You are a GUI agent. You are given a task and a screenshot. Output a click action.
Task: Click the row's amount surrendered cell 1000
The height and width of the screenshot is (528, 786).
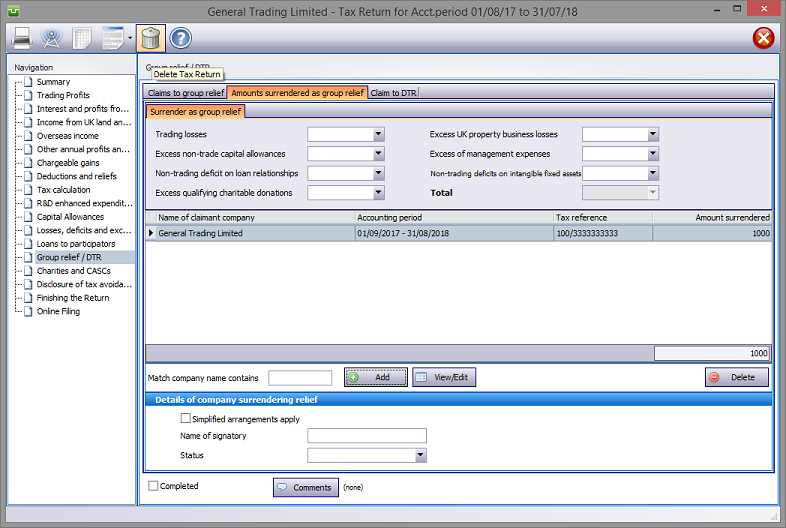click(x=712, y=233)
